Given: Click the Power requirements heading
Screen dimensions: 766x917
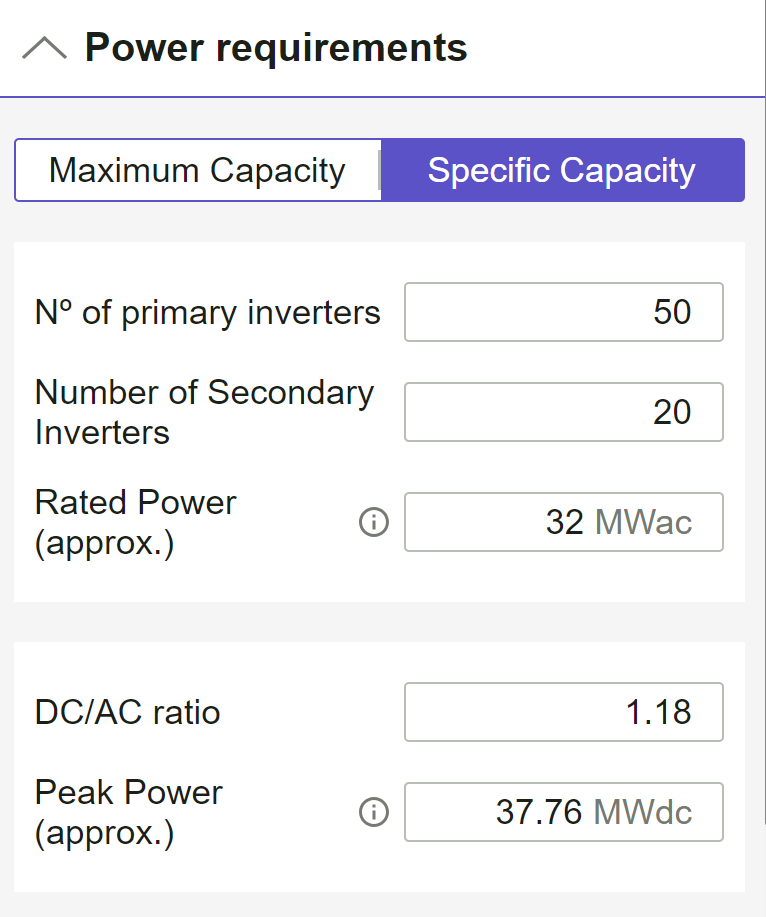Looking at the screenshot, I should pyautogui.click(x=276, y=46).
